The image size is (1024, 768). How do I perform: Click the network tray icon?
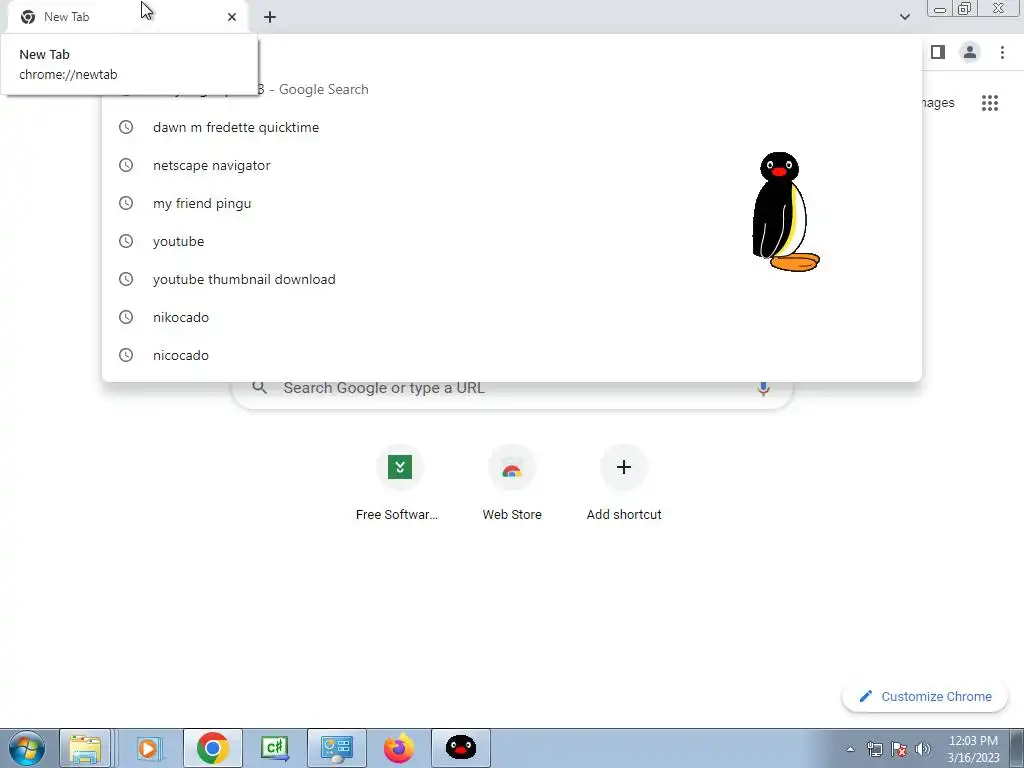point(874,749)
